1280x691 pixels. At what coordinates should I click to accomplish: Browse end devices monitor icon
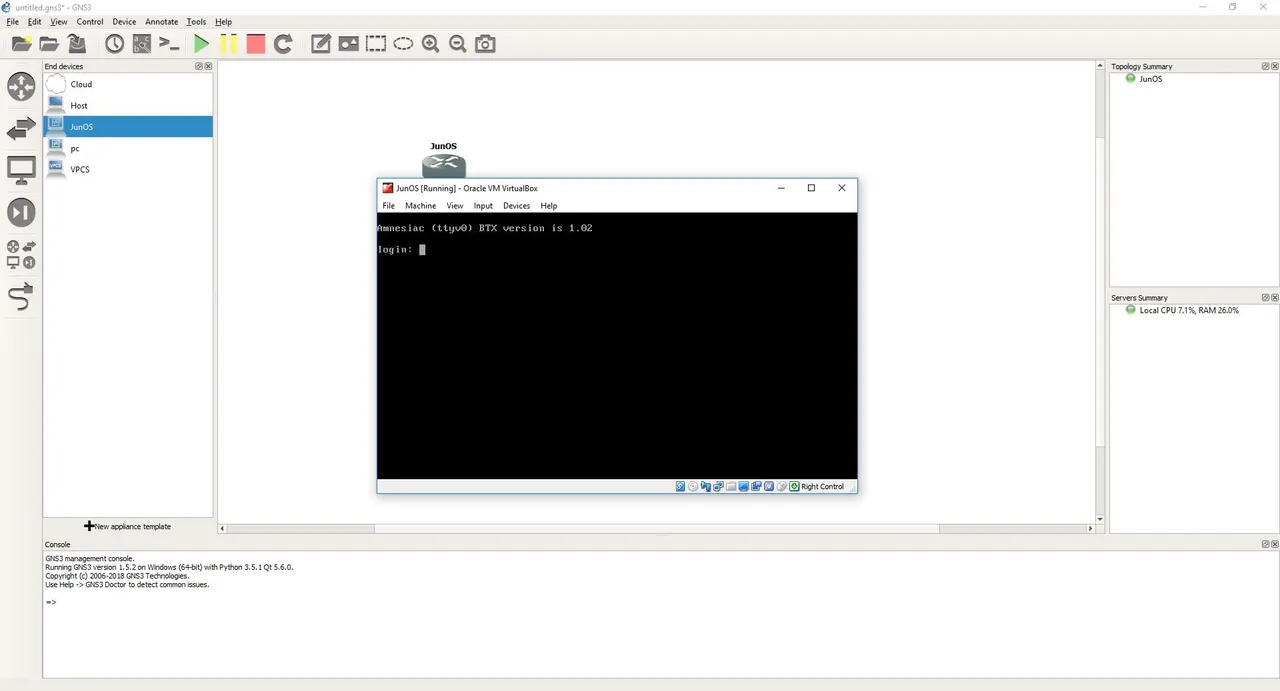[x=21, y=170]
